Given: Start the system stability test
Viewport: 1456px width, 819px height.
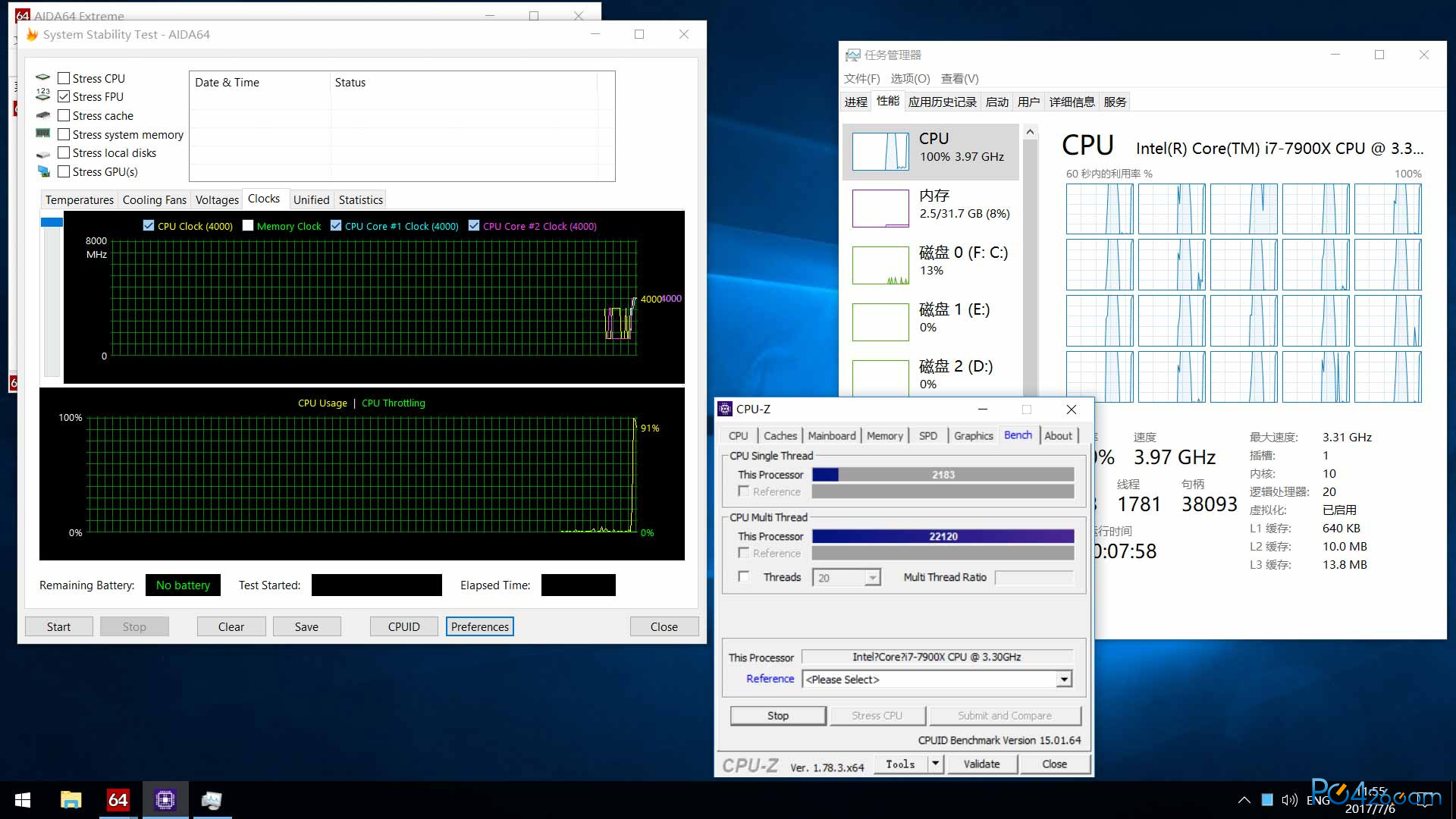Looking at the screenshot, I should click(x=58, y=626).
